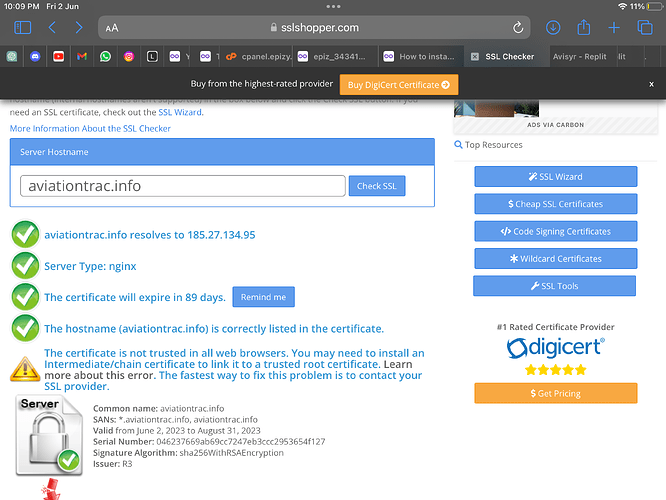Switch to the WhatsApp pinned tab
This screenshot has height=500, width=666.
(x=105, y=56)
